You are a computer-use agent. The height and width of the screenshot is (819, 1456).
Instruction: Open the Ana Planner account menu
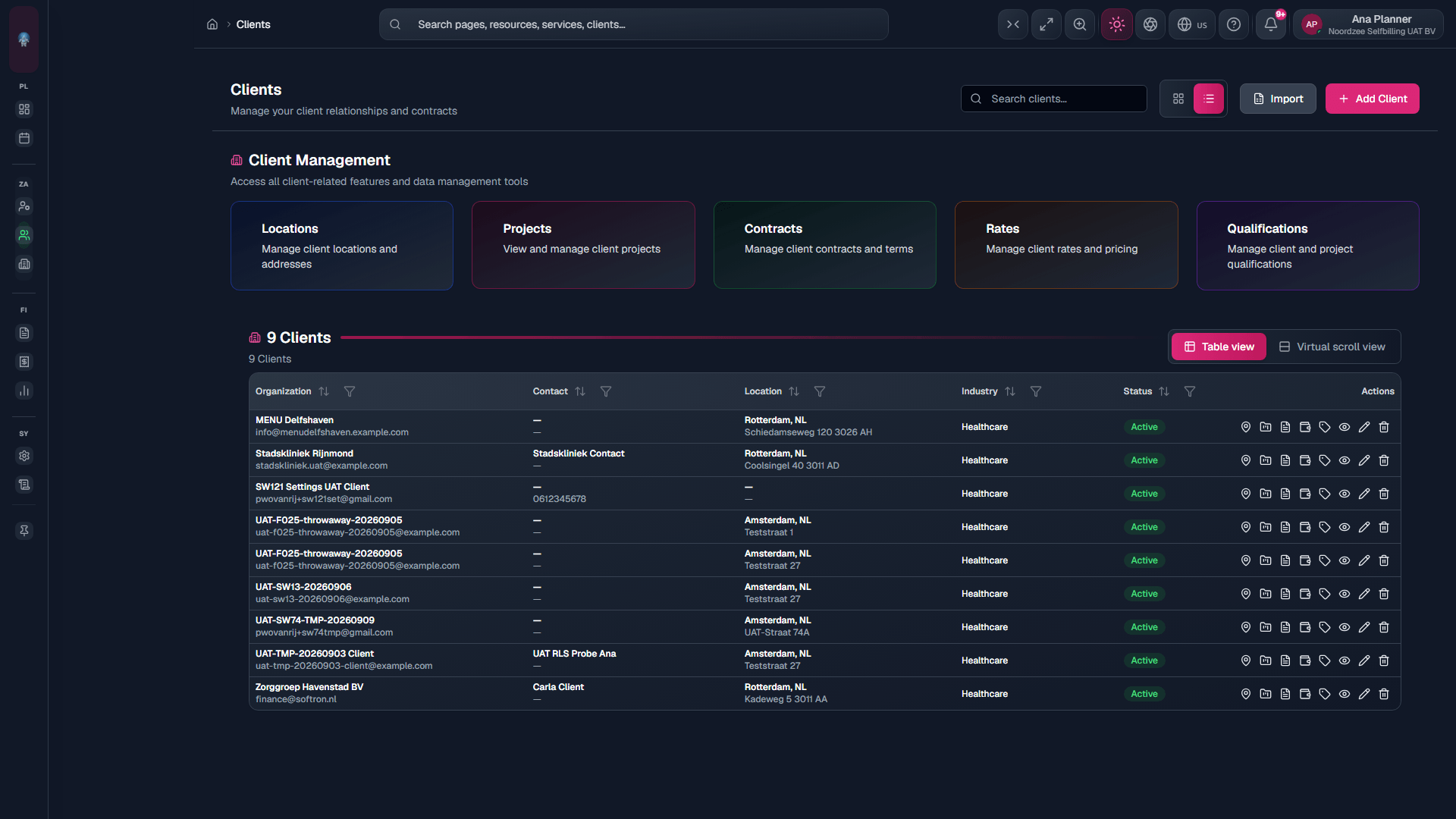pyautogui.click(x=1368, y=24)
